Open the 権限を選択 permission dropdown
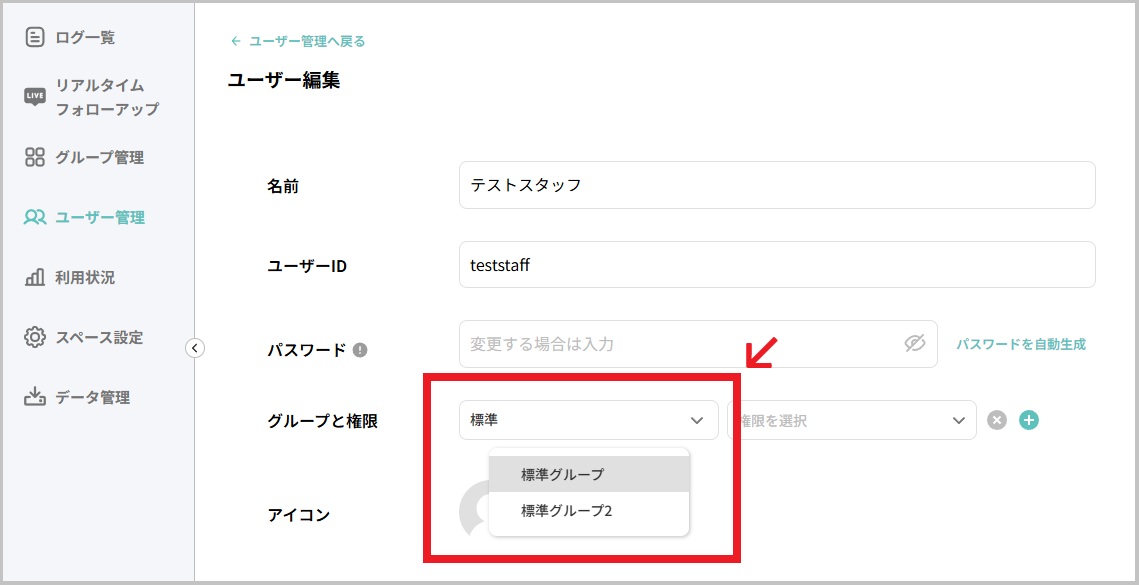This screenshot has width=1139, height=585. (851, 420)
